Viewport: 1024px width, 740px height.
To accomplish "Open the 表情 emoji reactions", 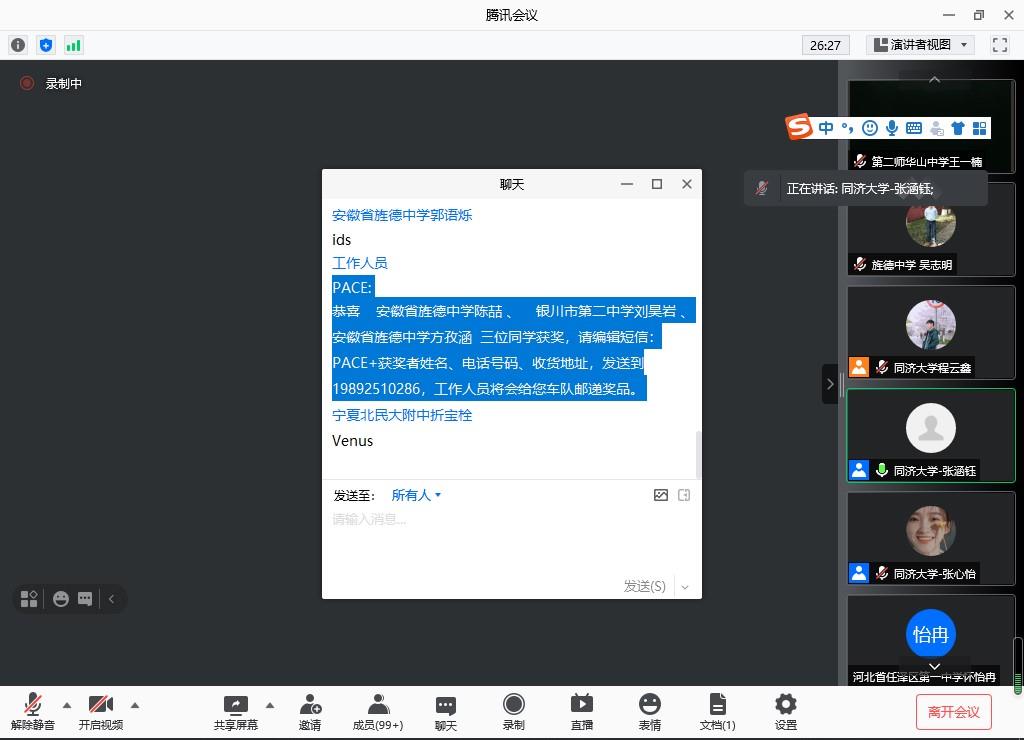I will coord(650,712).
